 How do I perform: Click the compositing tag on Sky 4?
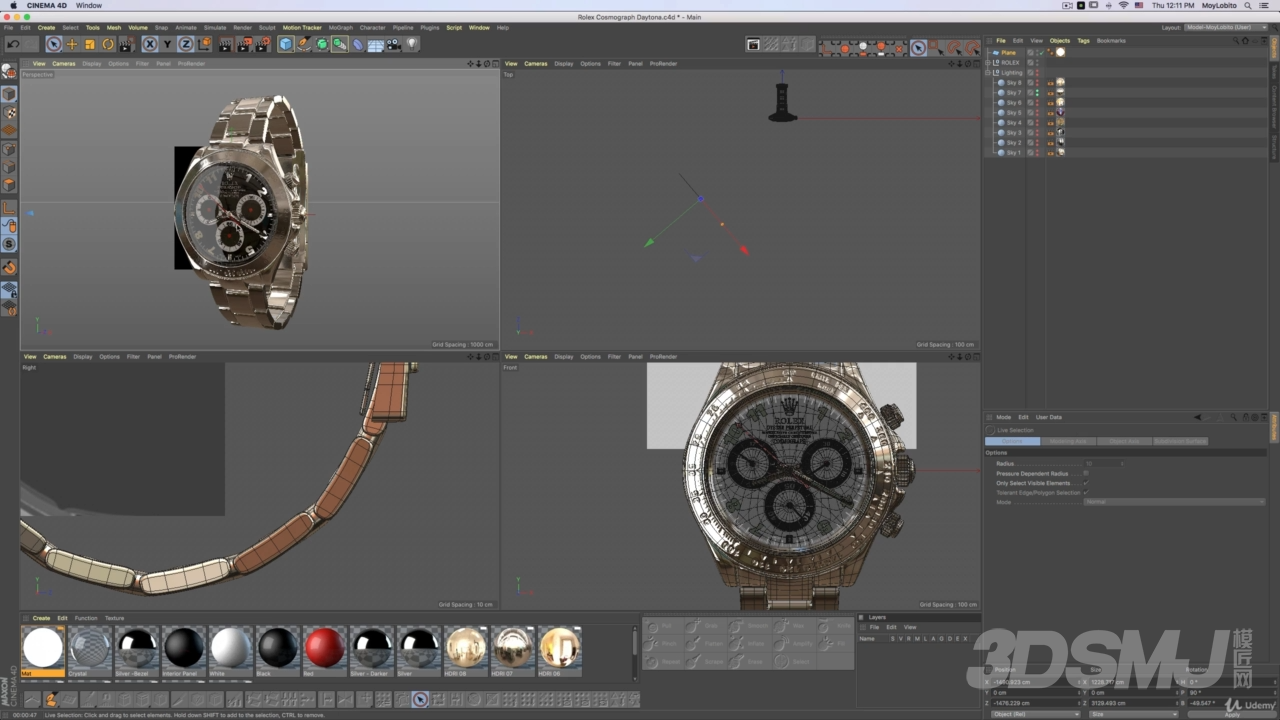1051,123
